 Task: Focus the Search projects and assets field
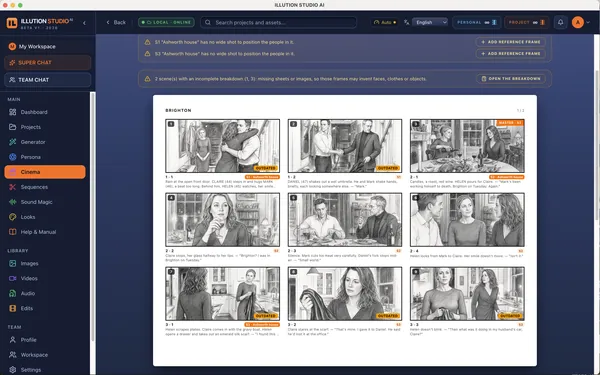279,23
